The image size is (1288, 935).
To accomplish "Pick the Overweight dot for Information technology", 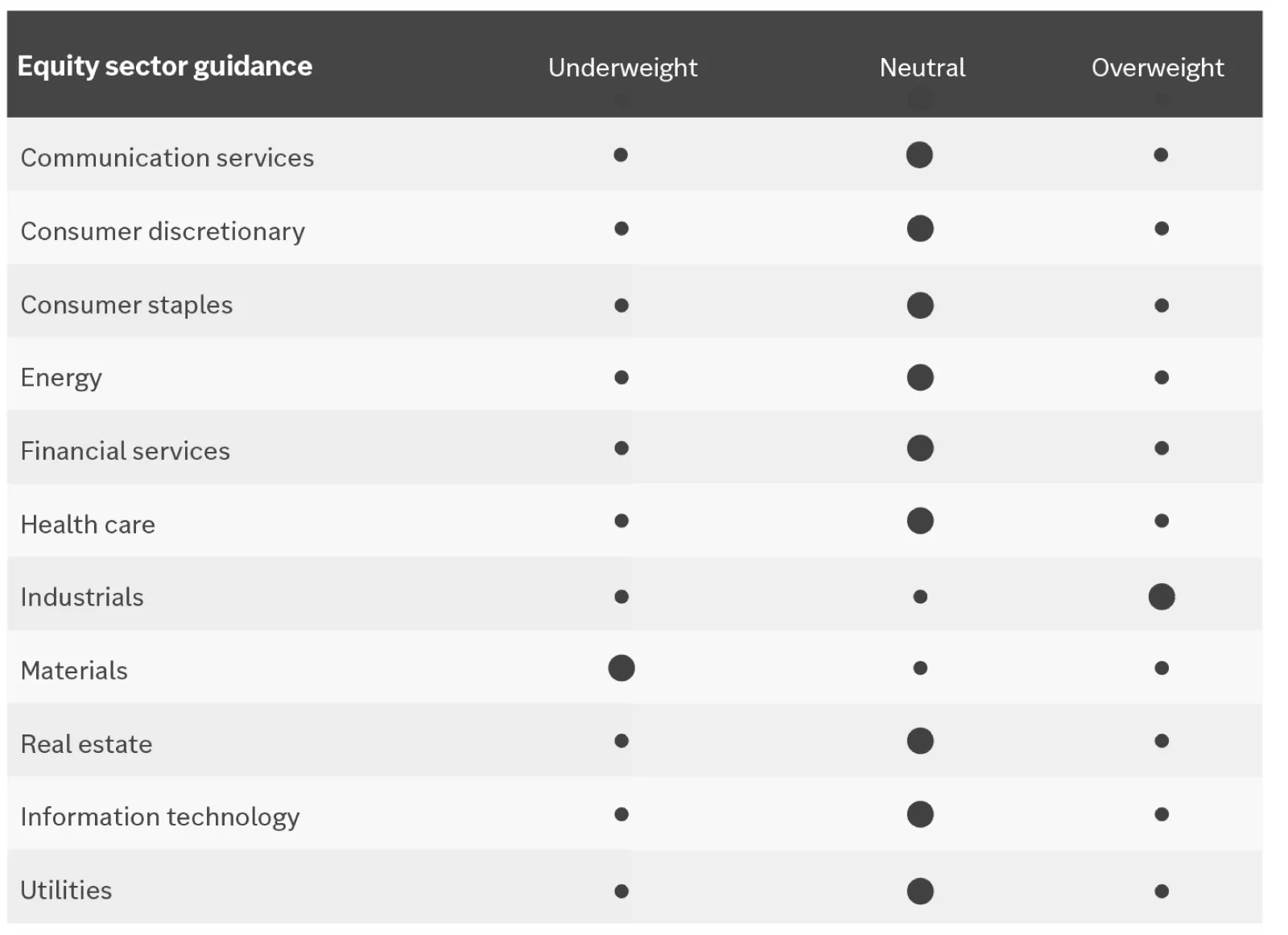I will coord(1161,814).
